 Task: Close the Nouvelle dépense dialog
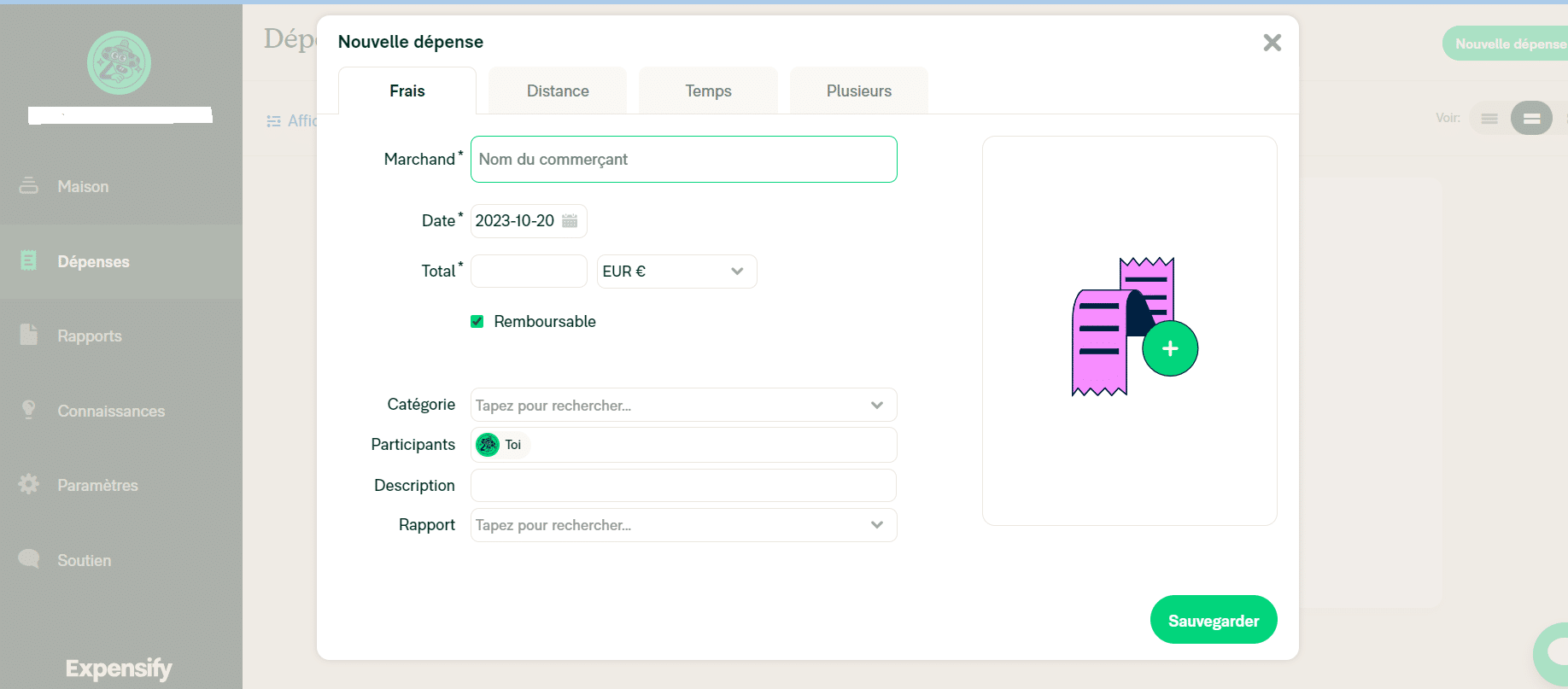(1272, 43)
